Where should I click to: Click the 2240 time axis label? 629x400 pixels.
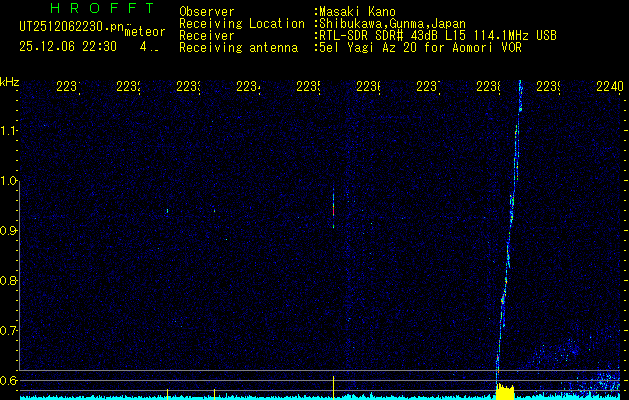[610, 86]
